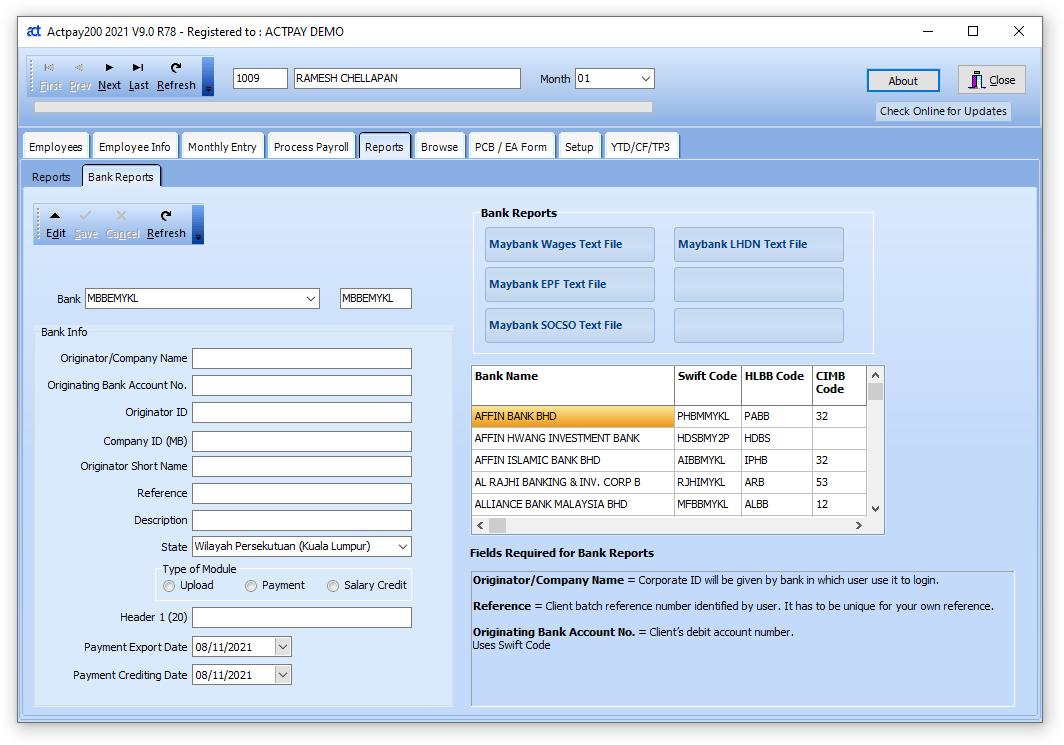Open bank toolbar overflow arrow

click(x=198, y=237)
